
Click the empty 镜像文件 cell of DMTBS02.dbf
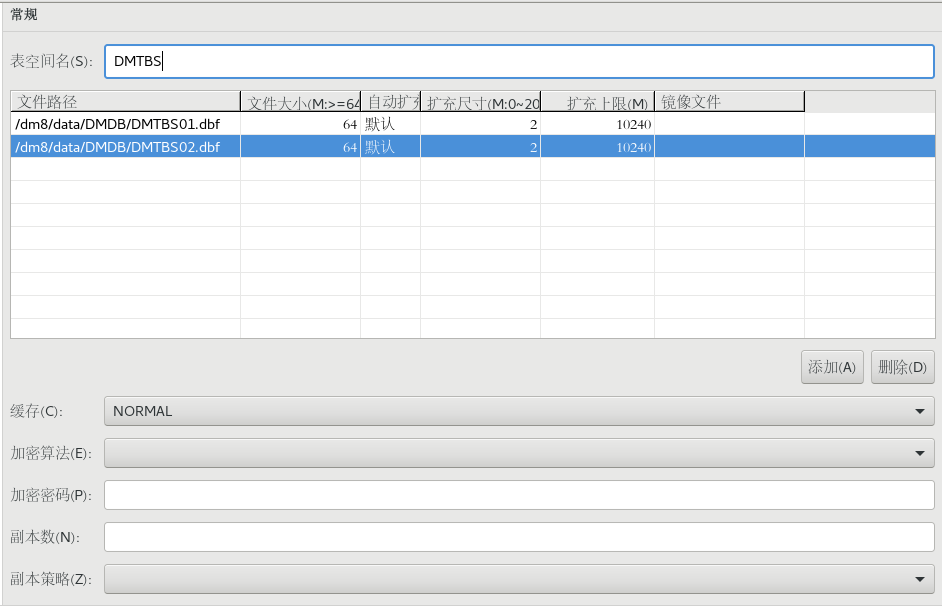pos(729,147)
